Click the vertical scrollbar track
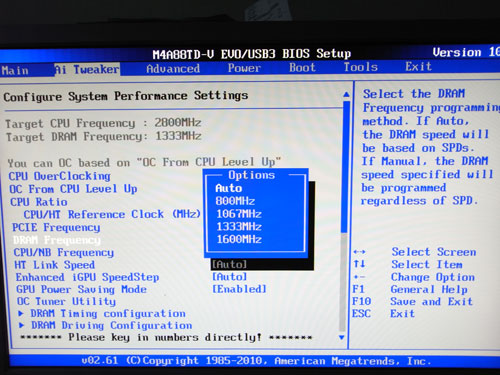 click(x=344, y=216)
